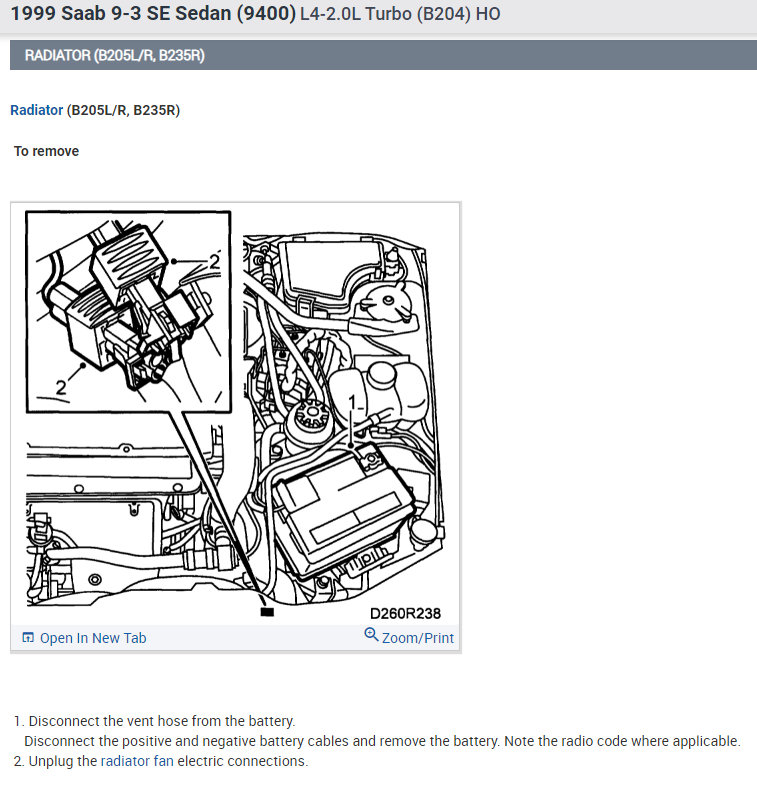The height and width of the screenshot is (794, 757).
Task: Click the engine bay diagram D260R238
Action: [x=235, y=413]
